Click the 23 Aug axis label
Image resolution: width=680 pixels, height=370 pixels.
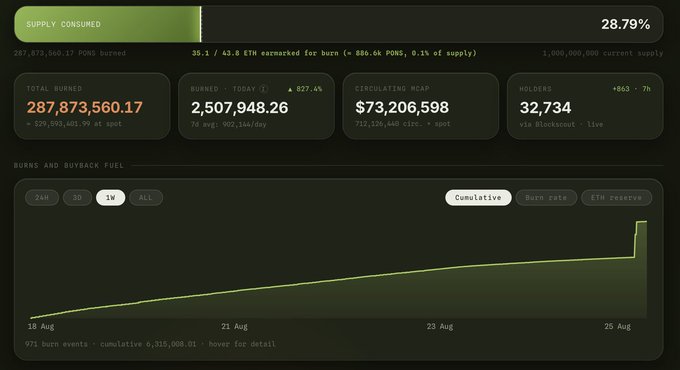coord(440,326)
